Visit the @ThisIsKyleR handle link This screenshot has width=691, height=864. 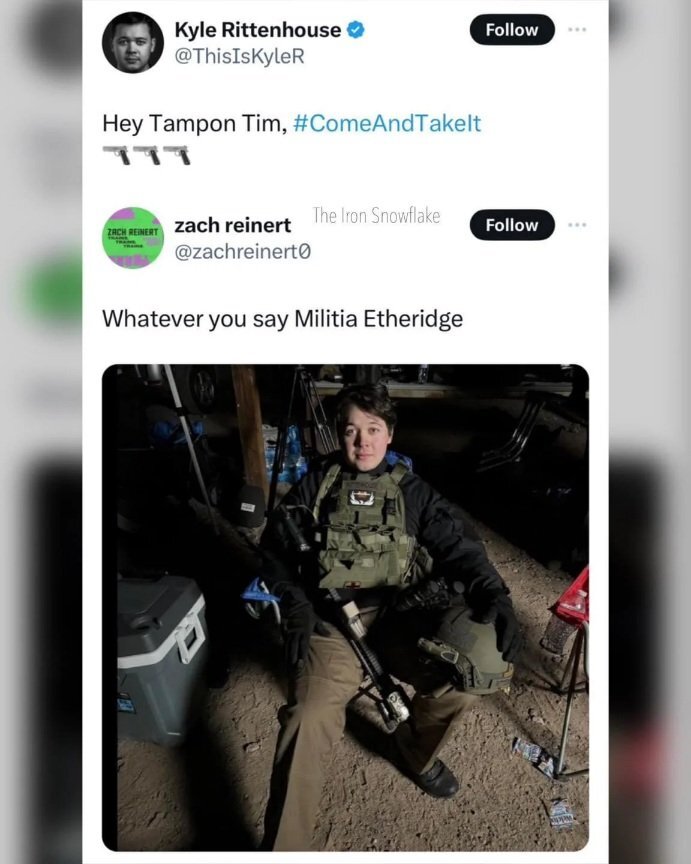240,56
